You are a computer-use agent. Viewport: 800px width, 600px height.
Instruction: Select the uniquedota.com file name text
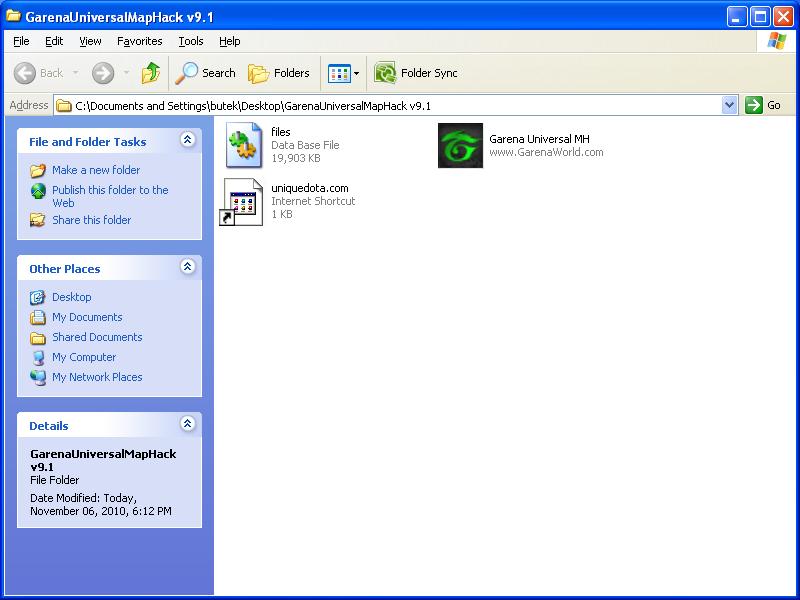point(310,188)
